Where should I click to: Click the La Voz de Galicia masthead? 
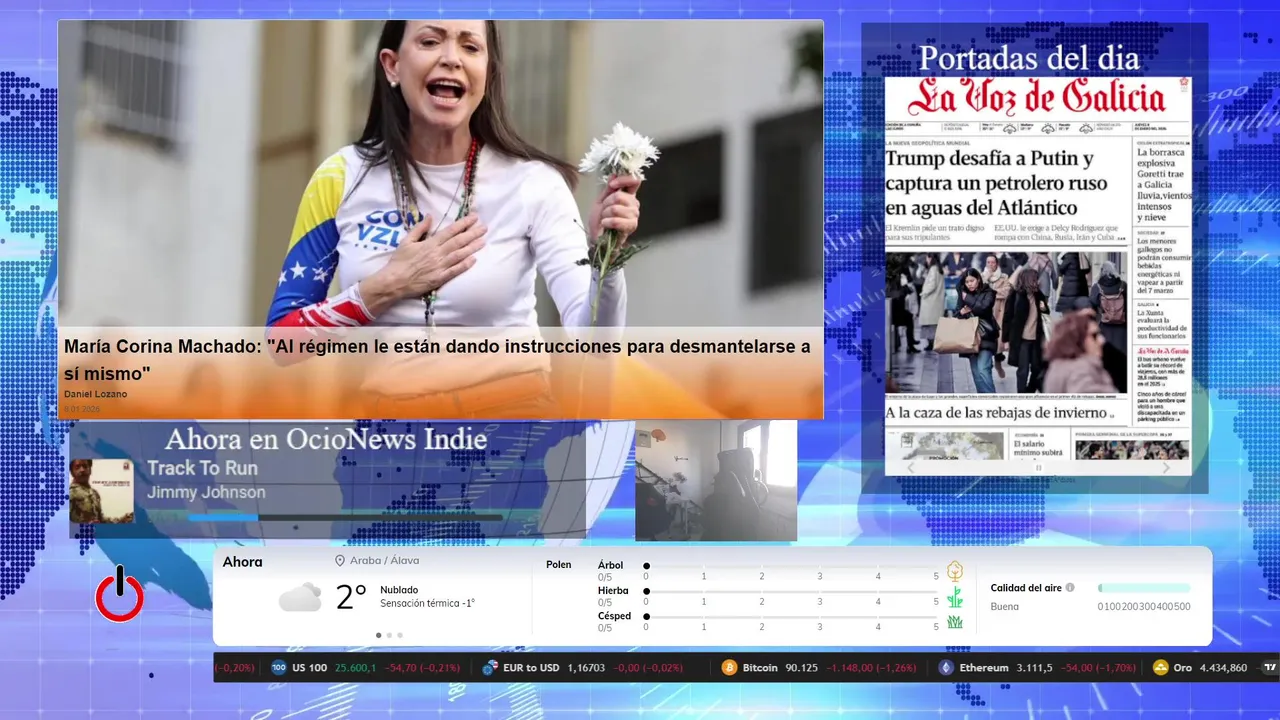pos(1037,98)
